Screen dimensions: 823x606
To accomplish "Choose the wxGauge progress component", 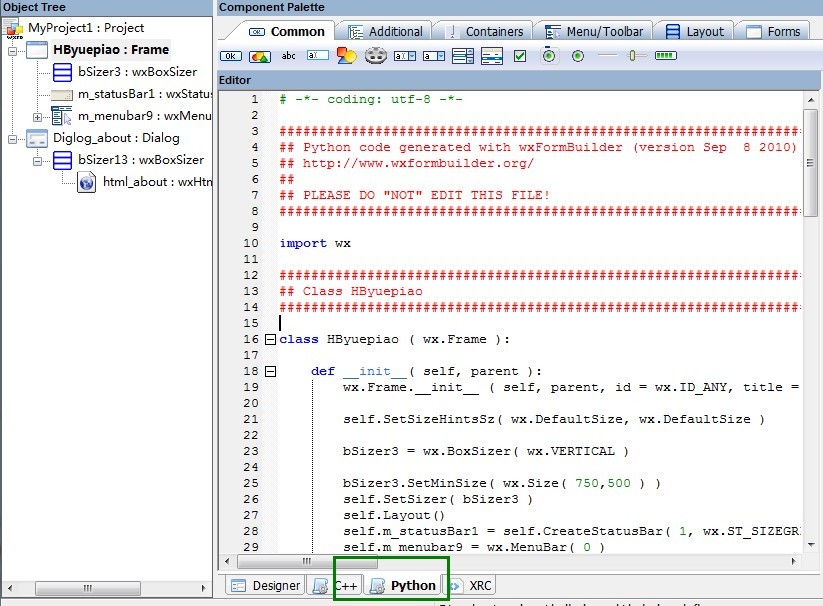I will [x=666, y=55].
